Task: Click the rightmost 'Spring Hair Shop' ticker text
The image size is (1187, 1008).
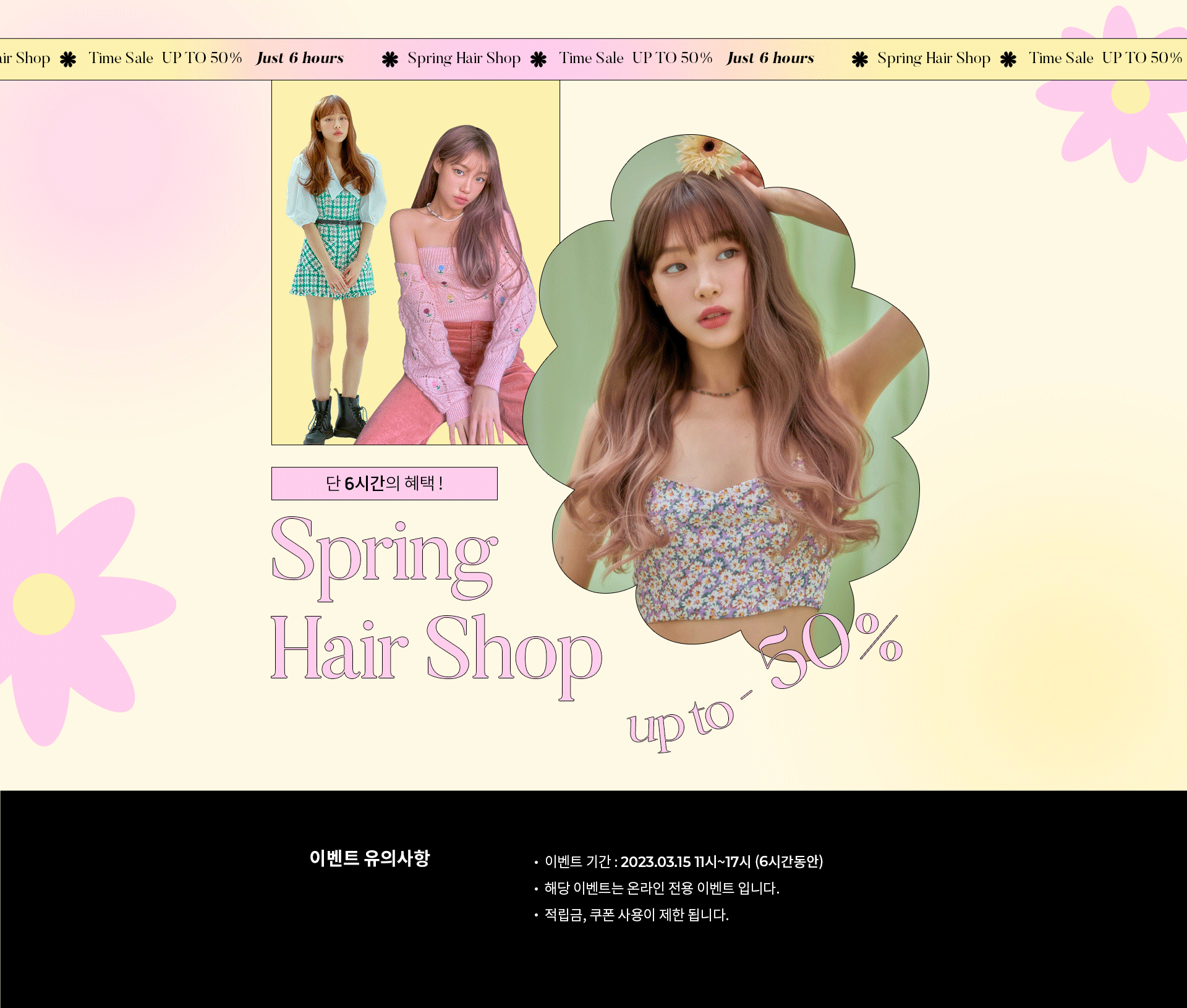Action: coord(934,58)
